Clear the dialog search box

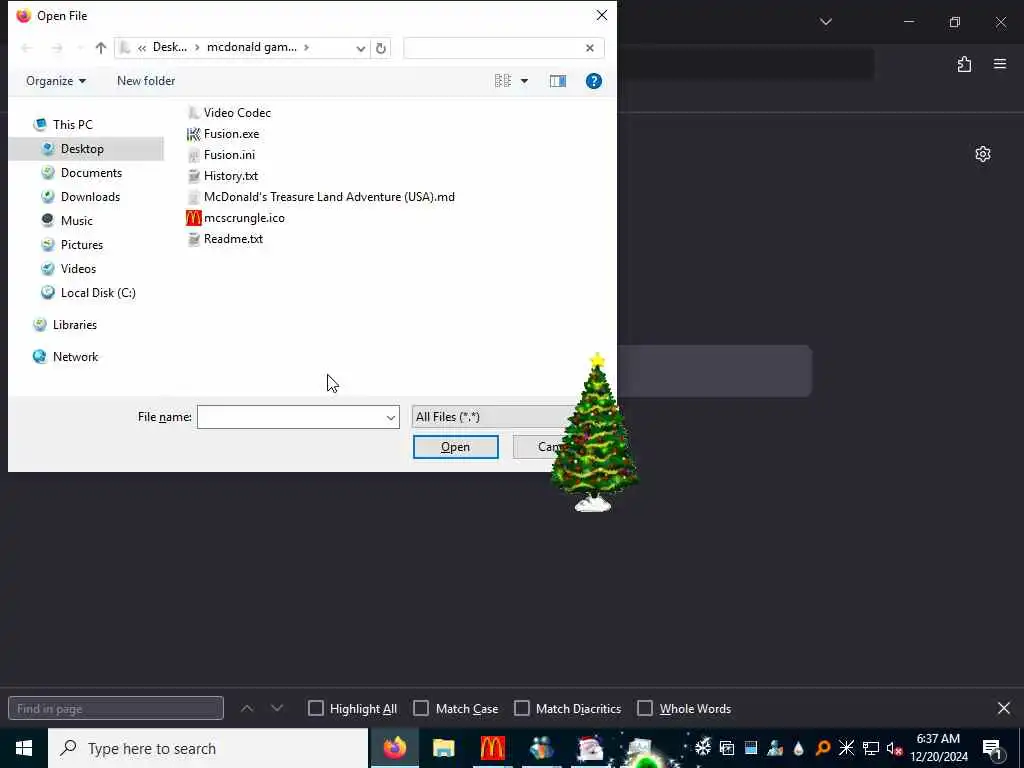pos(590,48)
